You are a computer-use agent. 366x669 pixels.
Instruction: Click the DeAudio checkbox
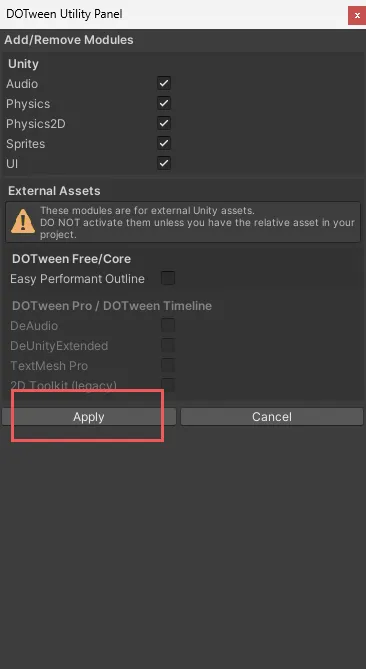coord(168,325)
